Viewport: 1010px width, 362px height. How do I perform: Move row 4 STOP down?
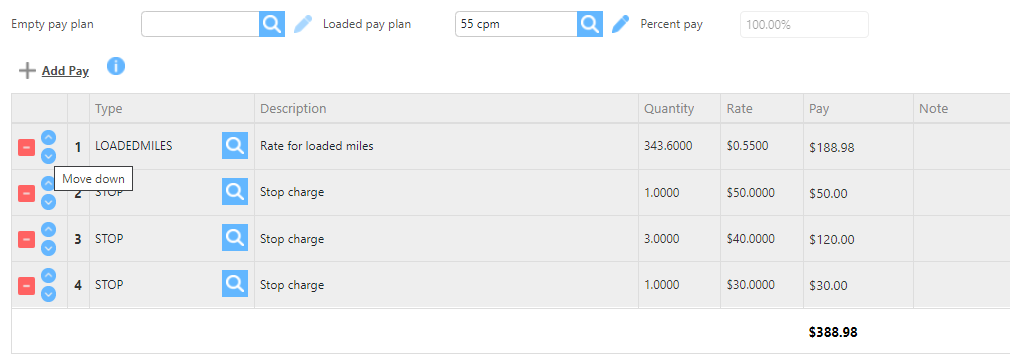click(48, 294)
